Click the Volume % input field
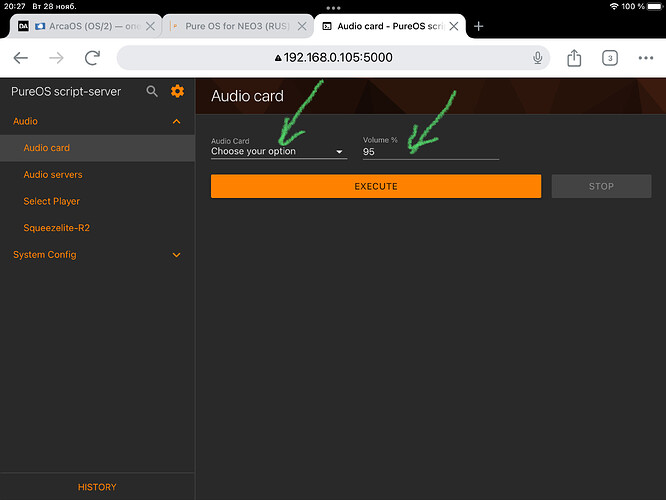This screenshot has width=666, height=500. click(x=430, y=152)
